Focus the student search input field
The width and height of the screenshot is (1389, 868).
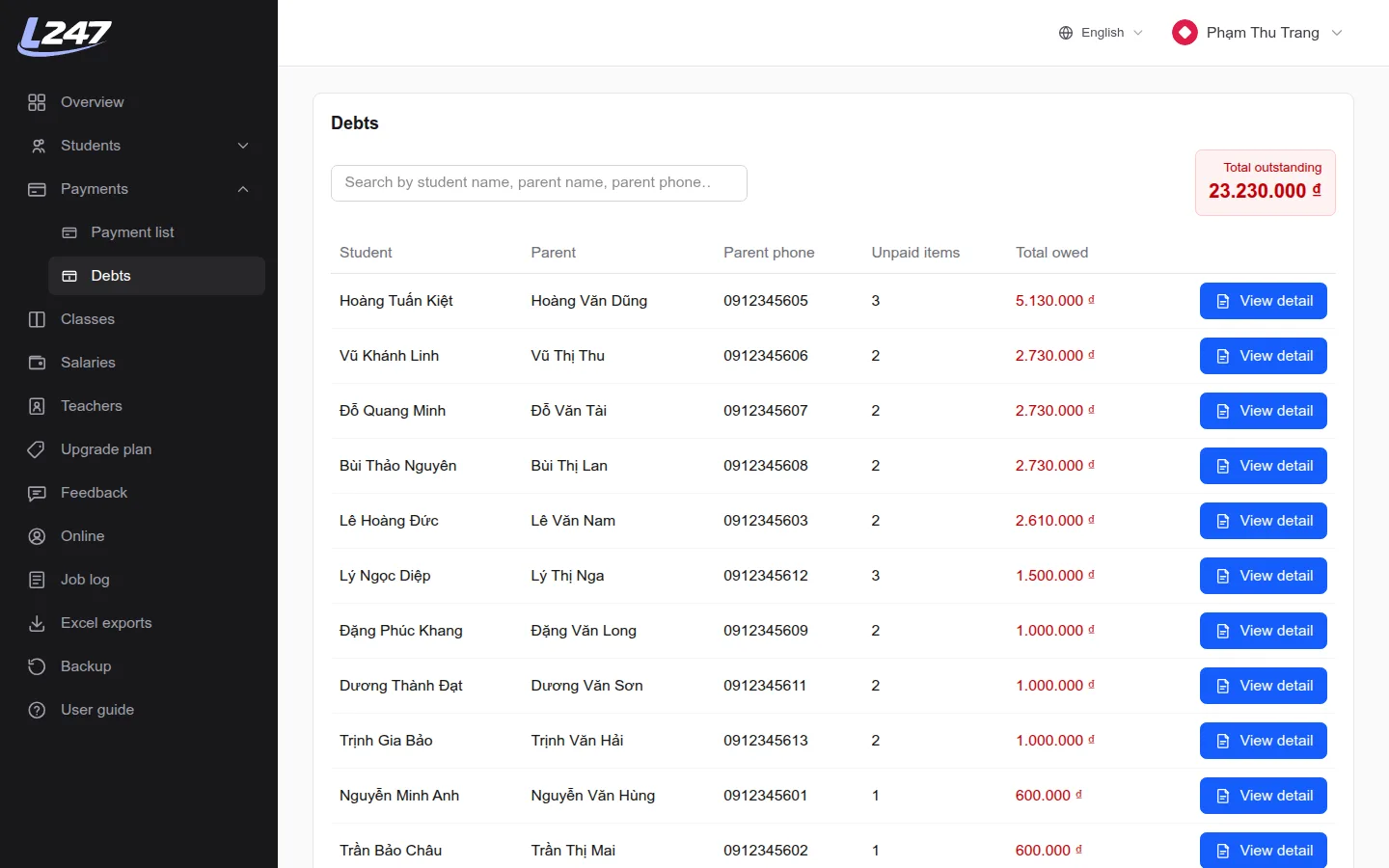(539, 183)
